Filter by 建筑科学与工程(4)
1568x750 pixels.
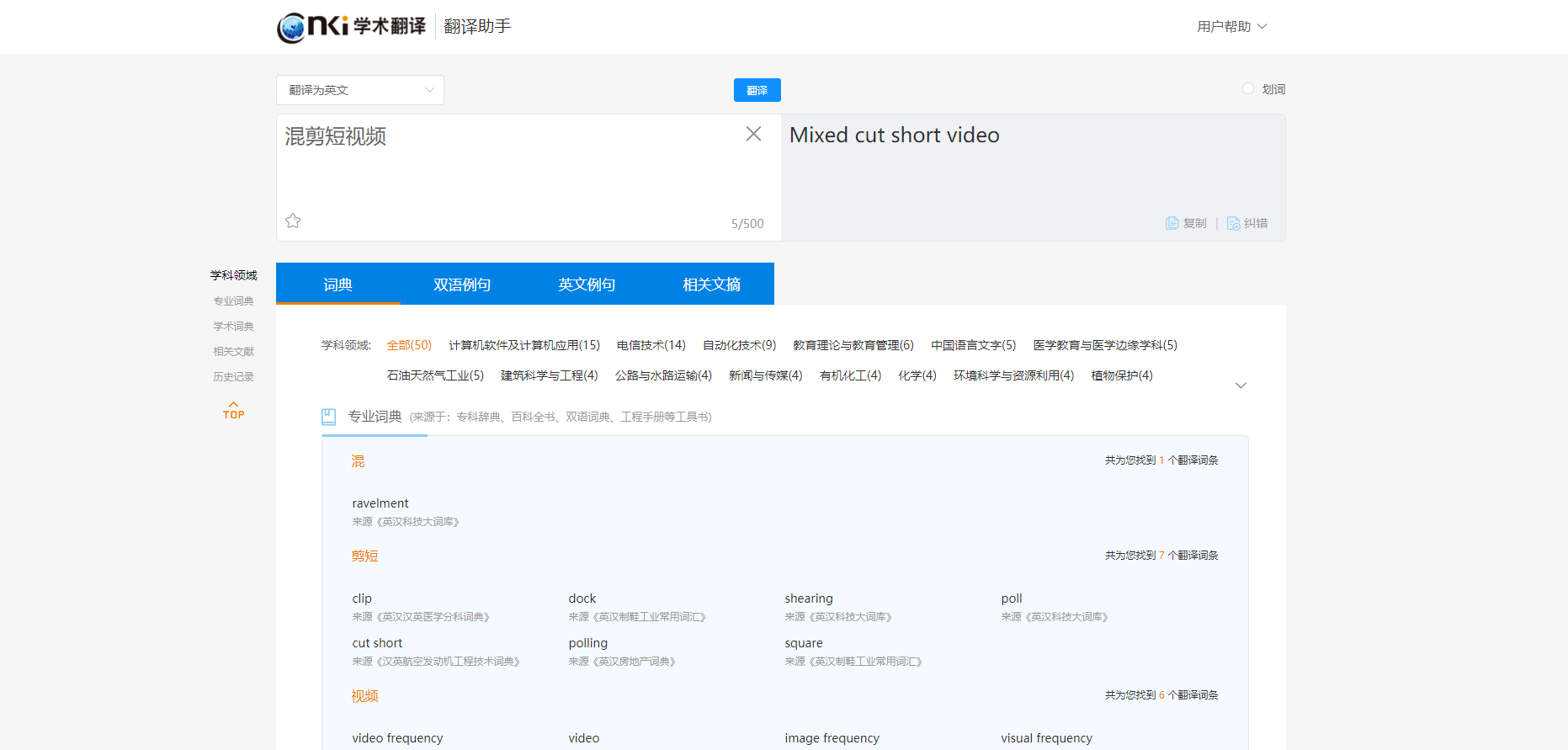550,375
